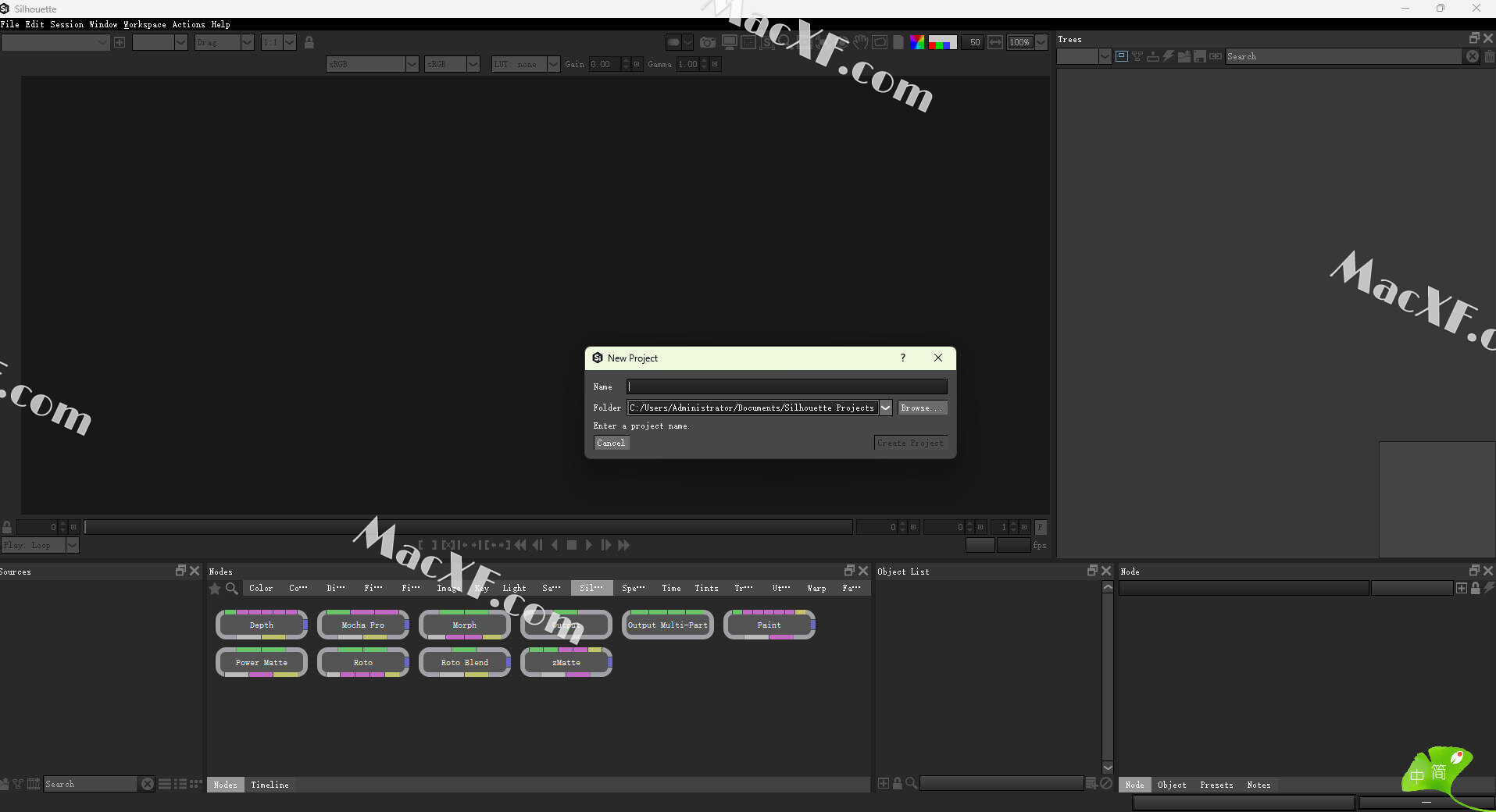
Task: Clear the Trees search field
Action: (x=1472, y=56)
